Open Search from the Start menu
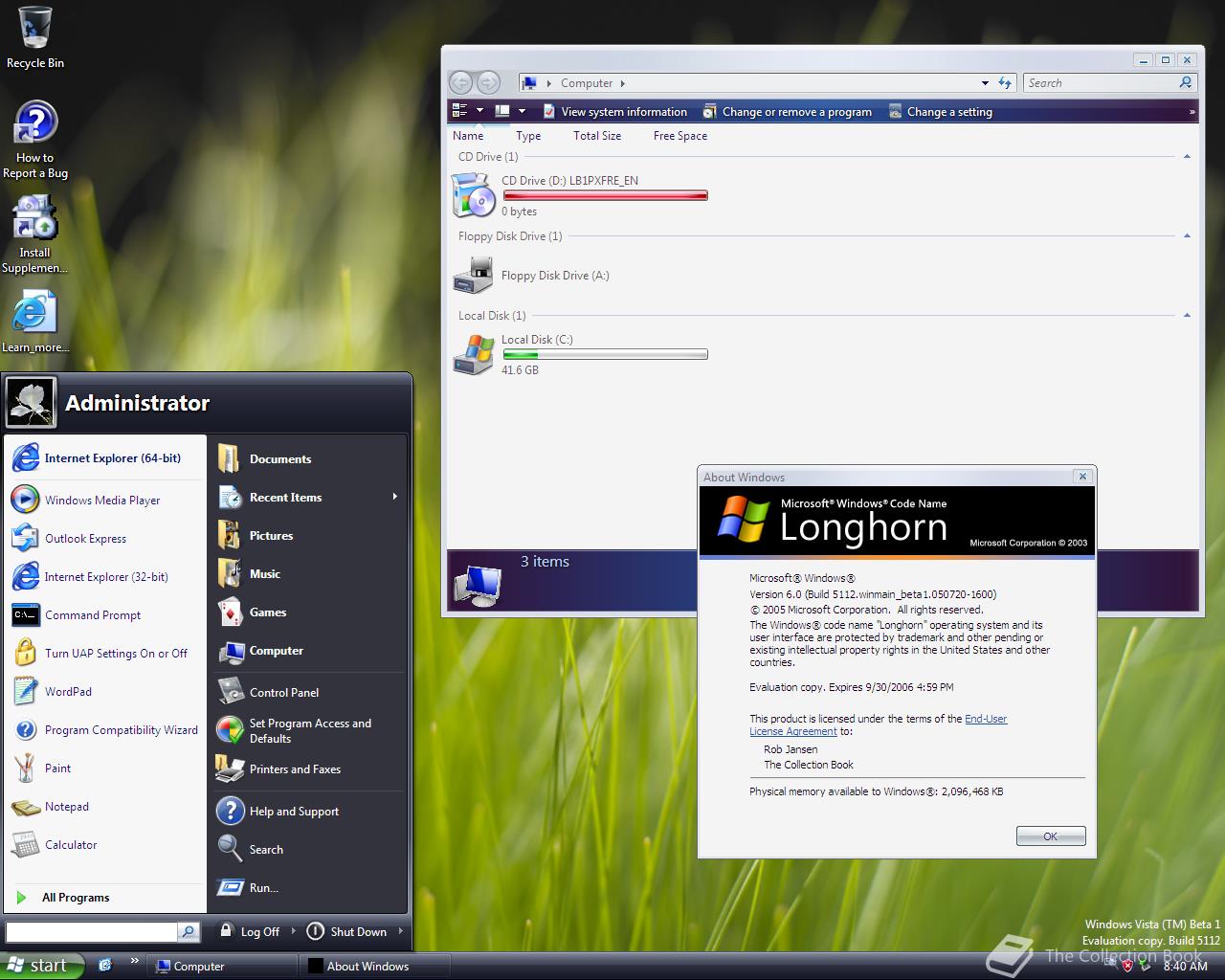Screen dimensions: 1225x980 [x=308, y=849]
